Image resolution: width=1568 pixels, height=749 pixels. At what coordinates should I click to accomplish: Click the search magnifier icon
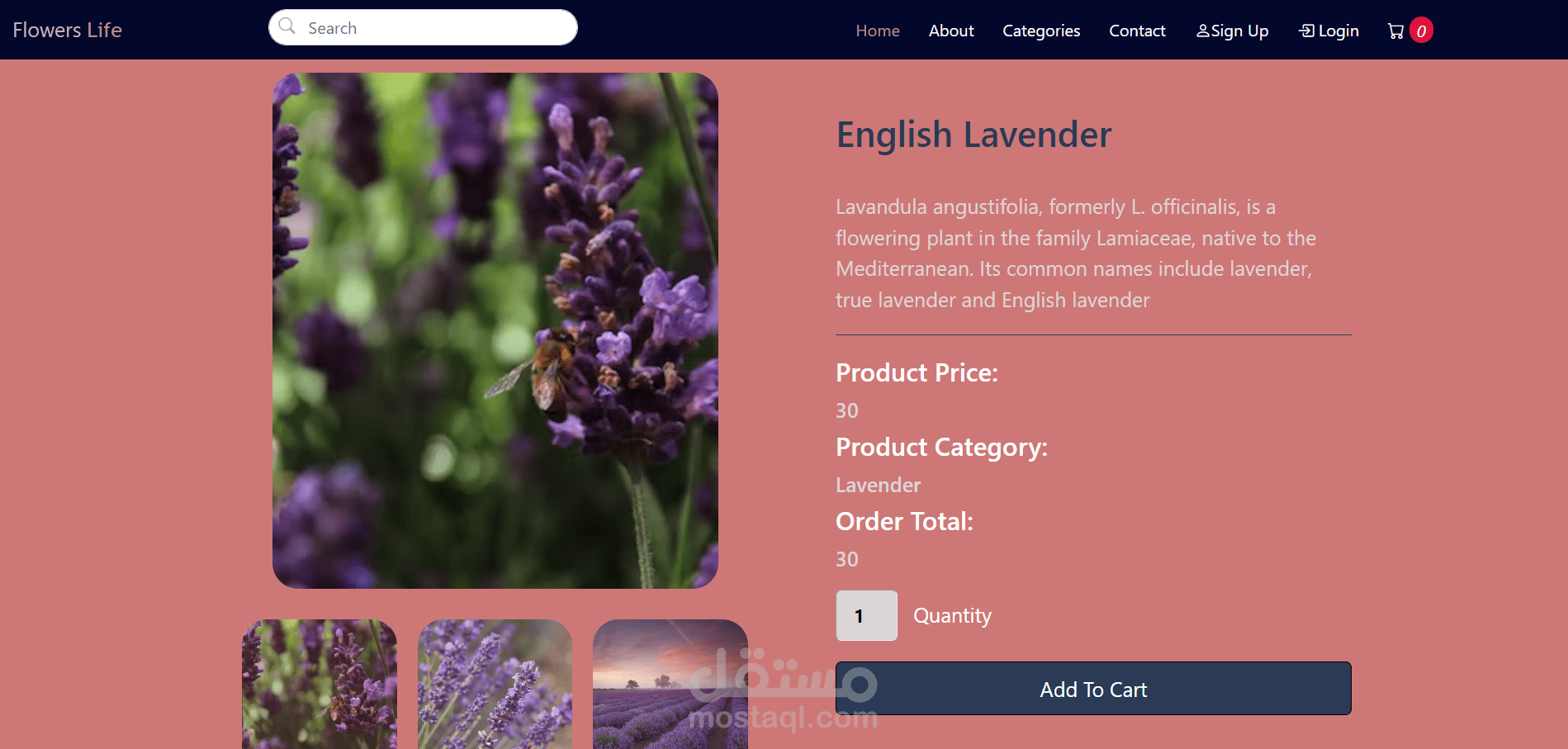pyautogui.click(x=287, y=26)
